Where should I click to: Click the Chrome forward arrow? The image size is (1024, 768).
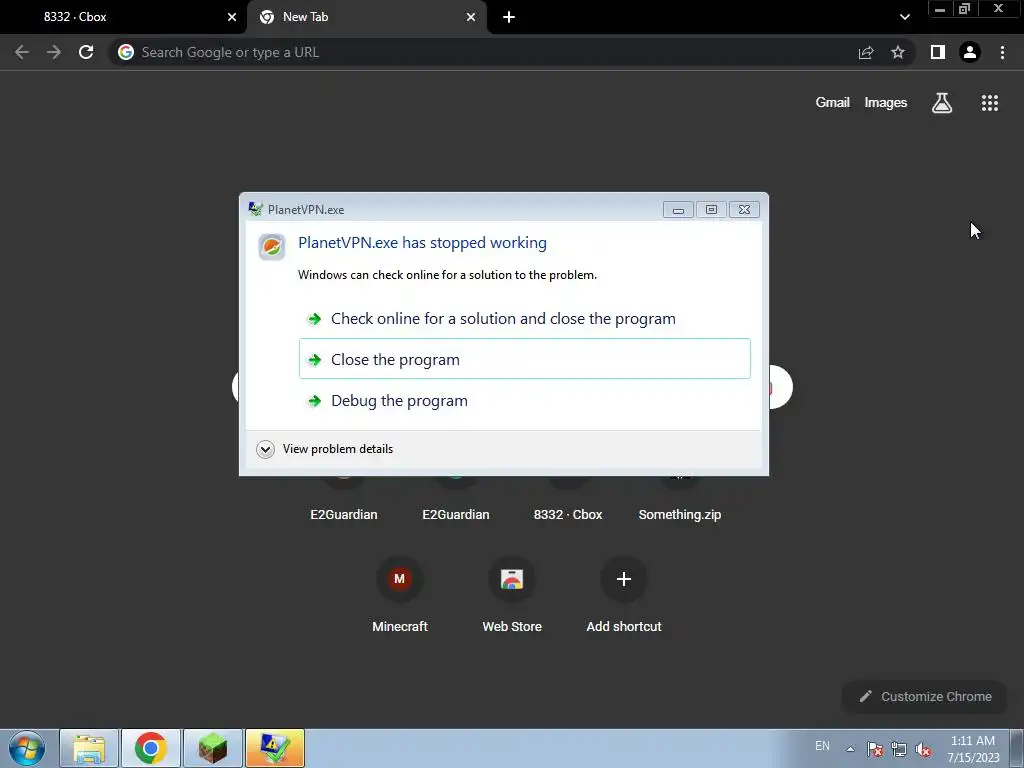pos(54,52)
